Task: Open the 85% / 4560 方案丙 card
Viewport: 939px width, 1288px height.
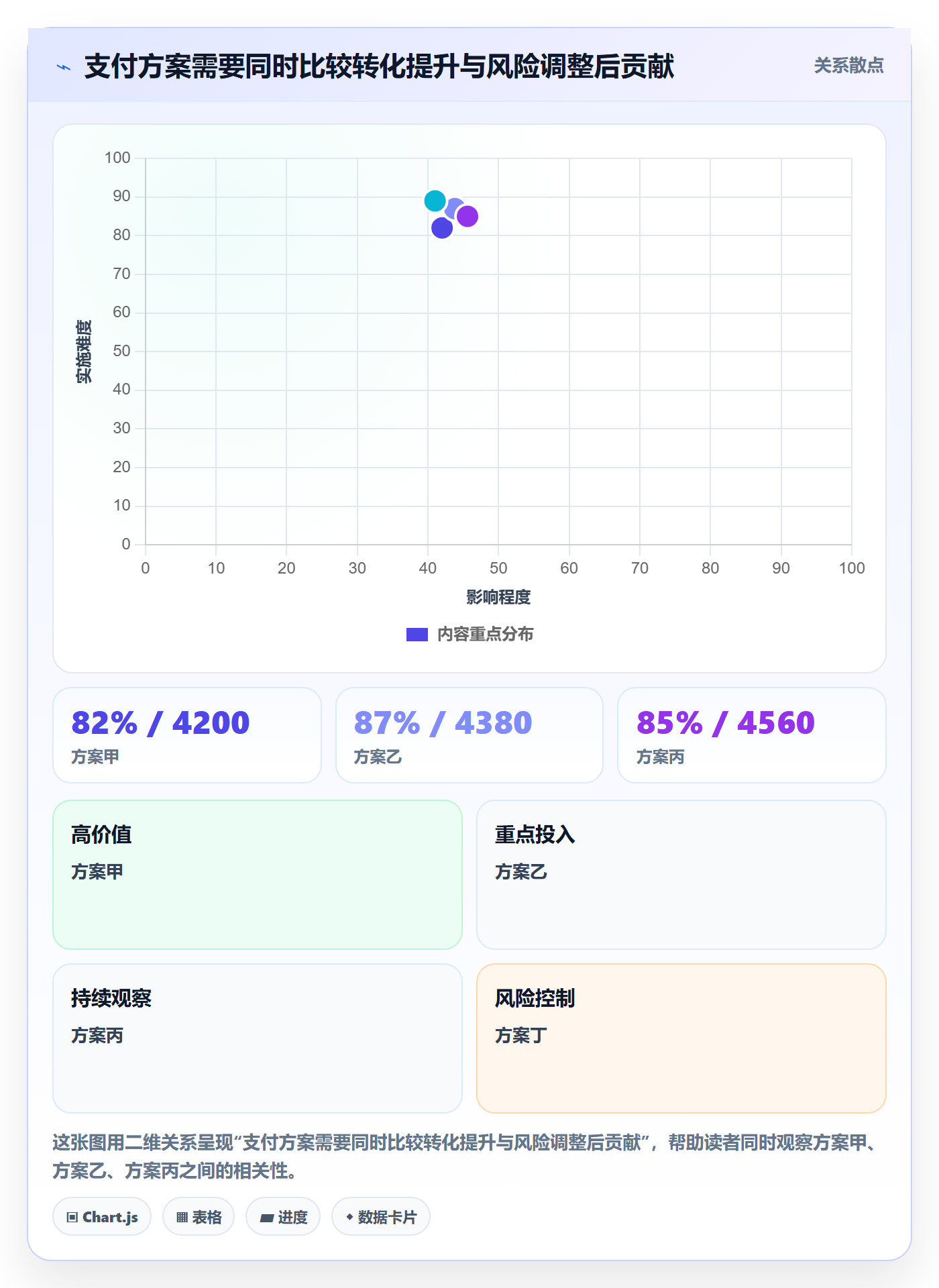Action: click(752, 735)
